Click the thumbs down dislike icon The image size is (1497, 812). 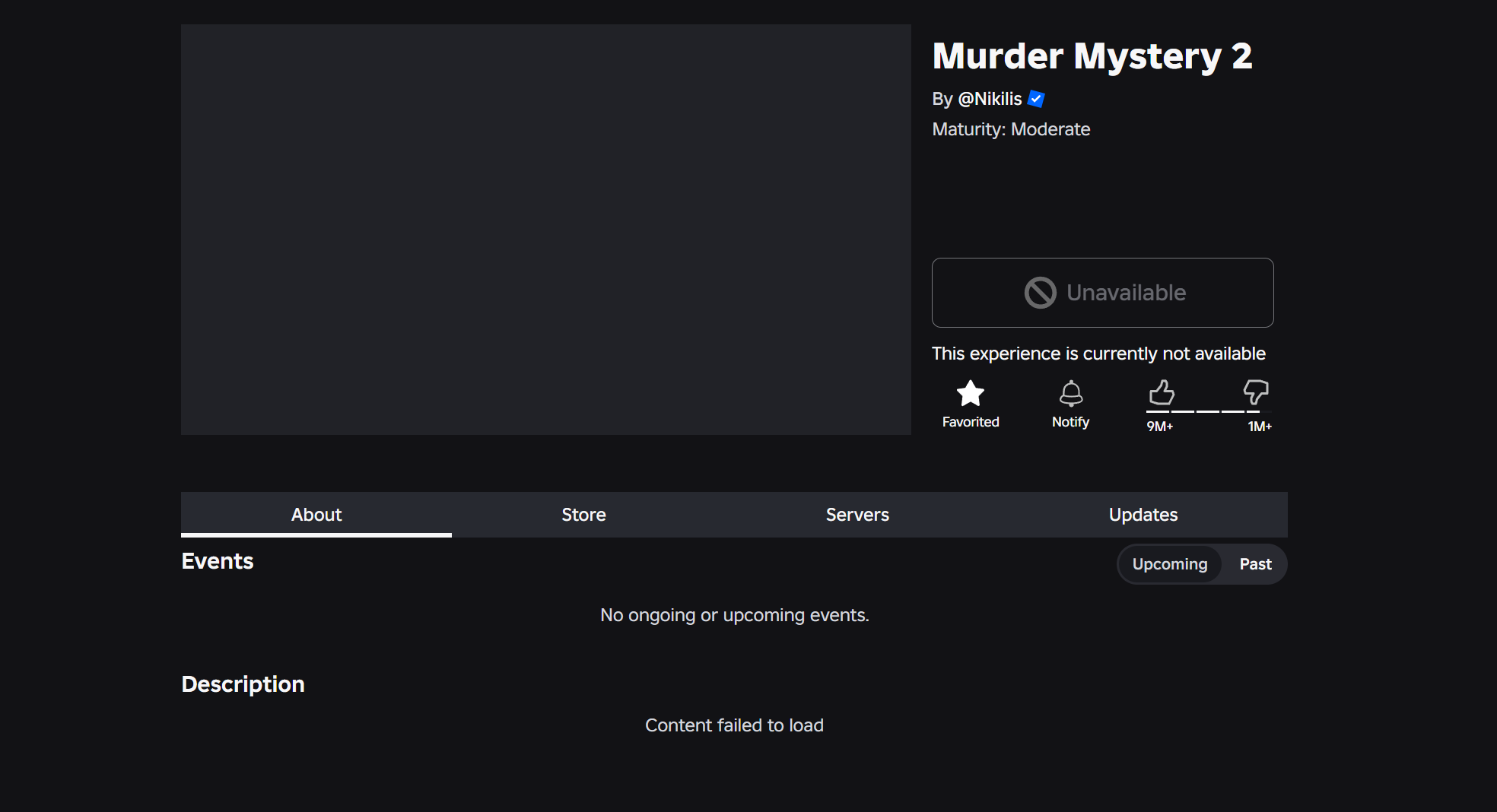point(1256,392)
